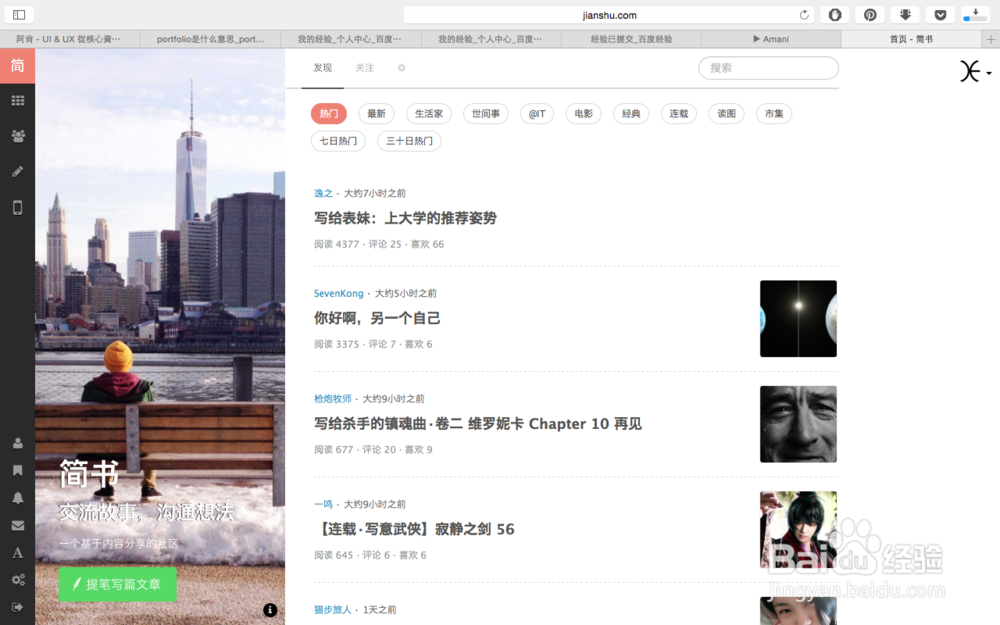Open the bell notifications icon in the sidebar
The width and height of the screenshot is (1000, 625).
(x=16, y=497)
